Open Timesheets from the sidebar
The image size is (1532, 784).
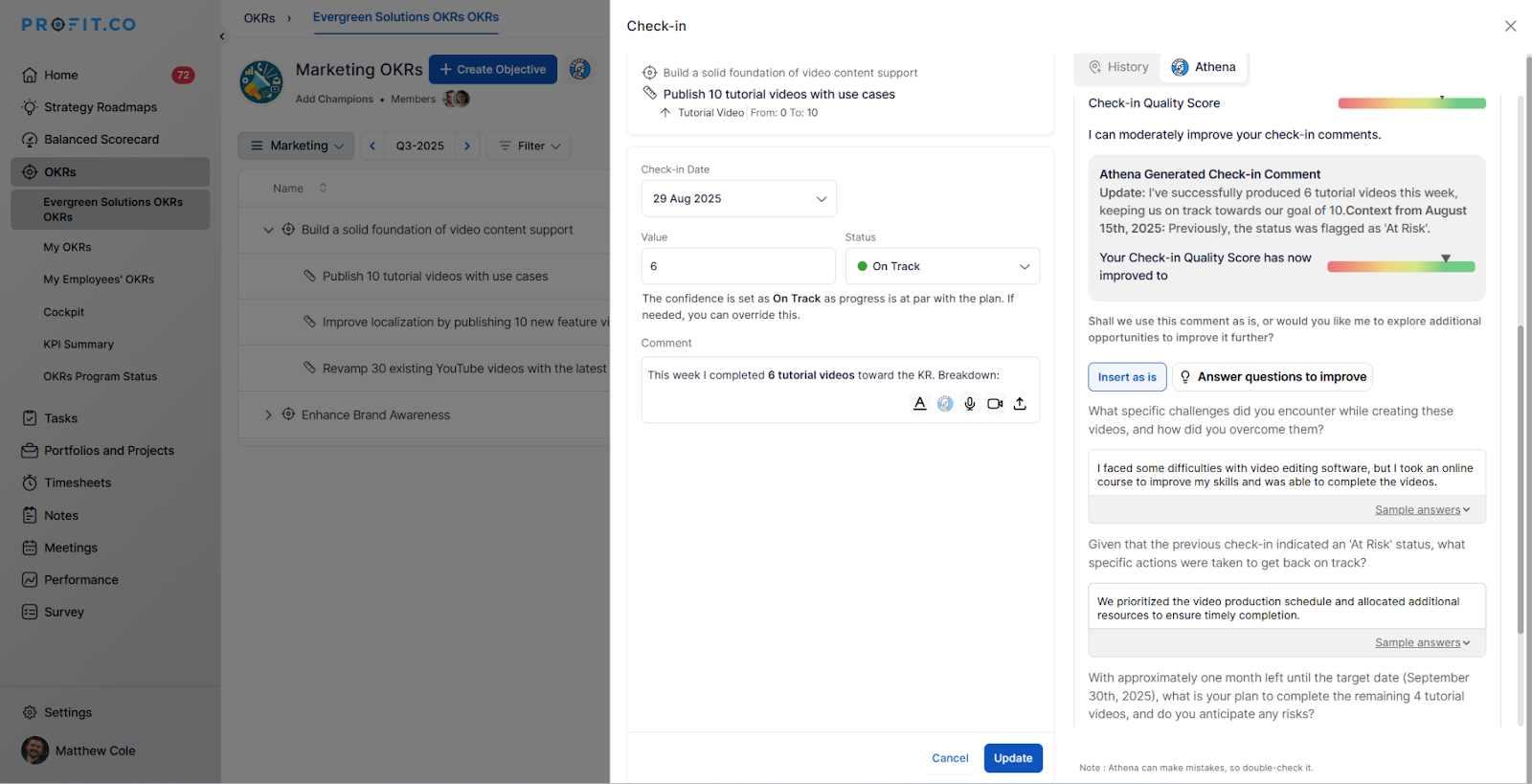[78, 482]
